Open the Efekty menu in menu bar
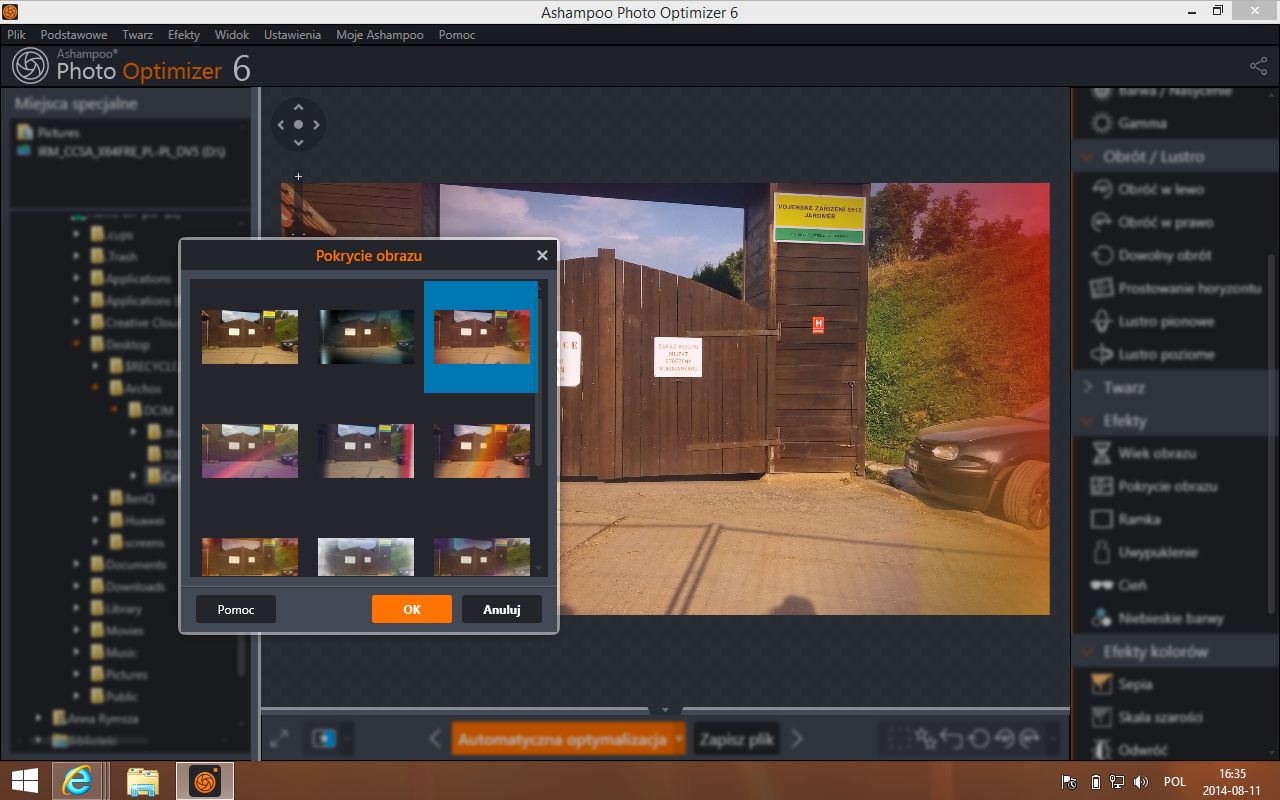 coord(184,34)
